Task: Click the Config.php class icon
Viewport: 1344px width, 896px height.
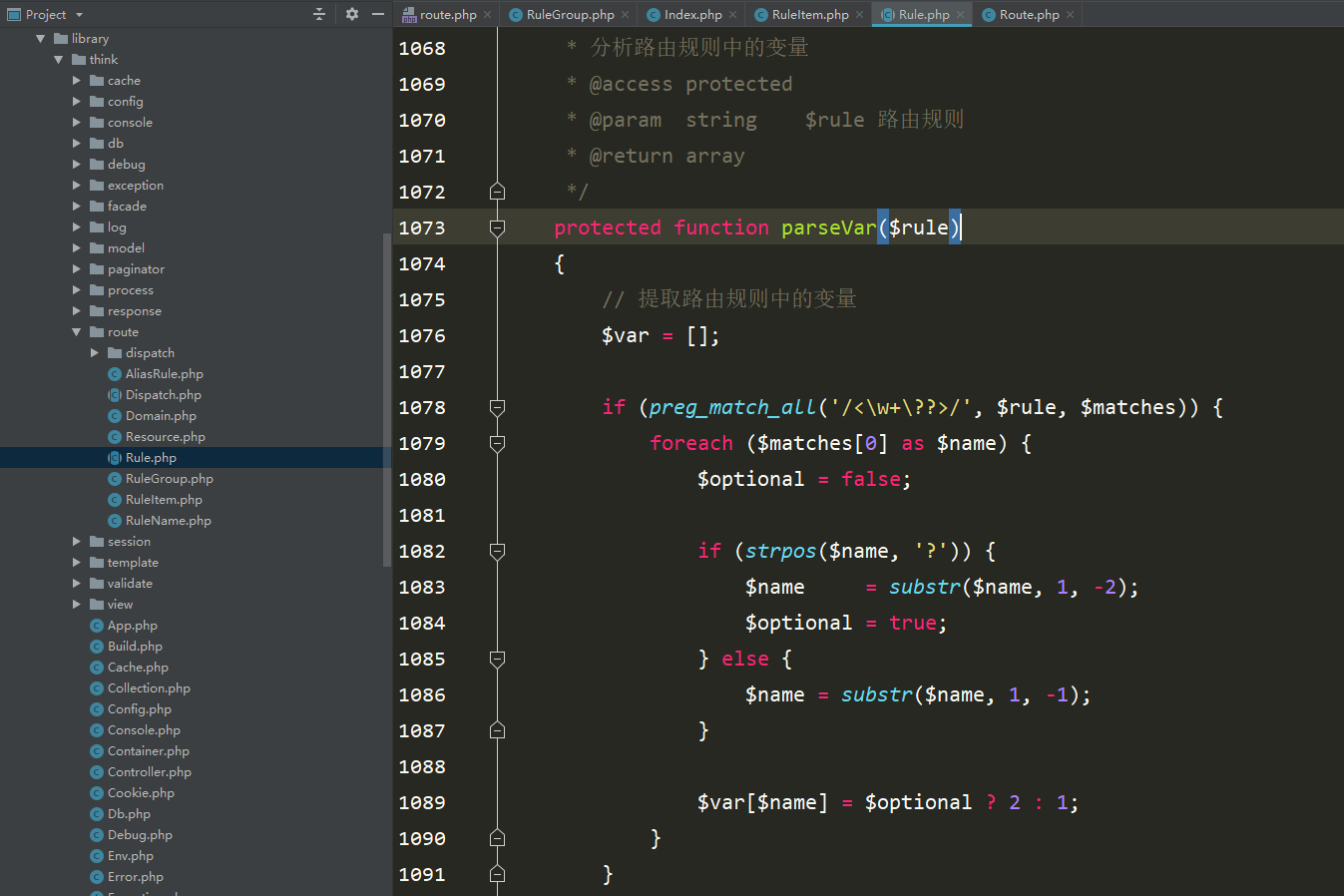Action: pyautogui.click(x=97, y=709)
